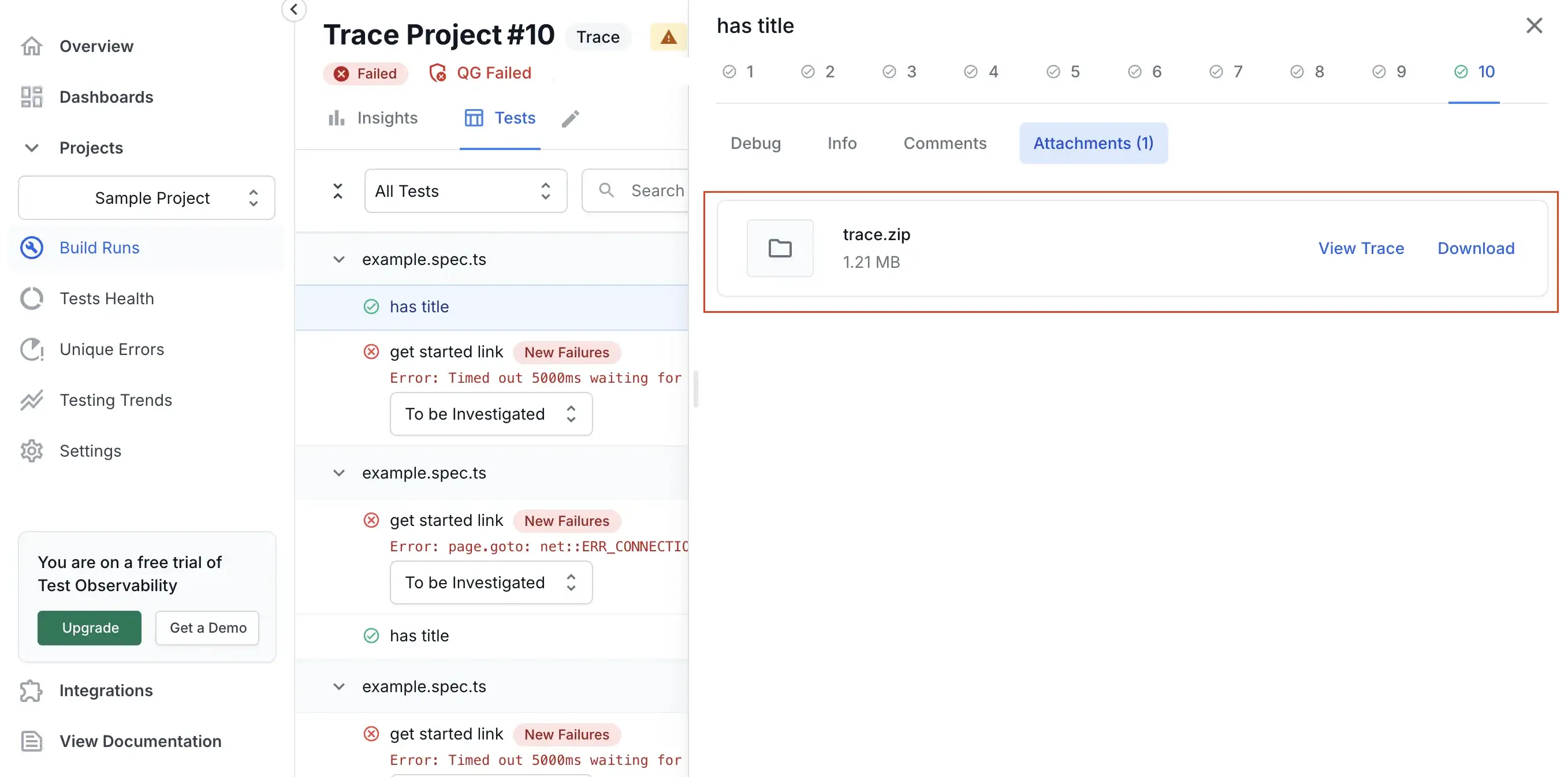Screen dimensions: 1568x777
Task: Open Dashboards via its grid icon
Action: [32, 98]
